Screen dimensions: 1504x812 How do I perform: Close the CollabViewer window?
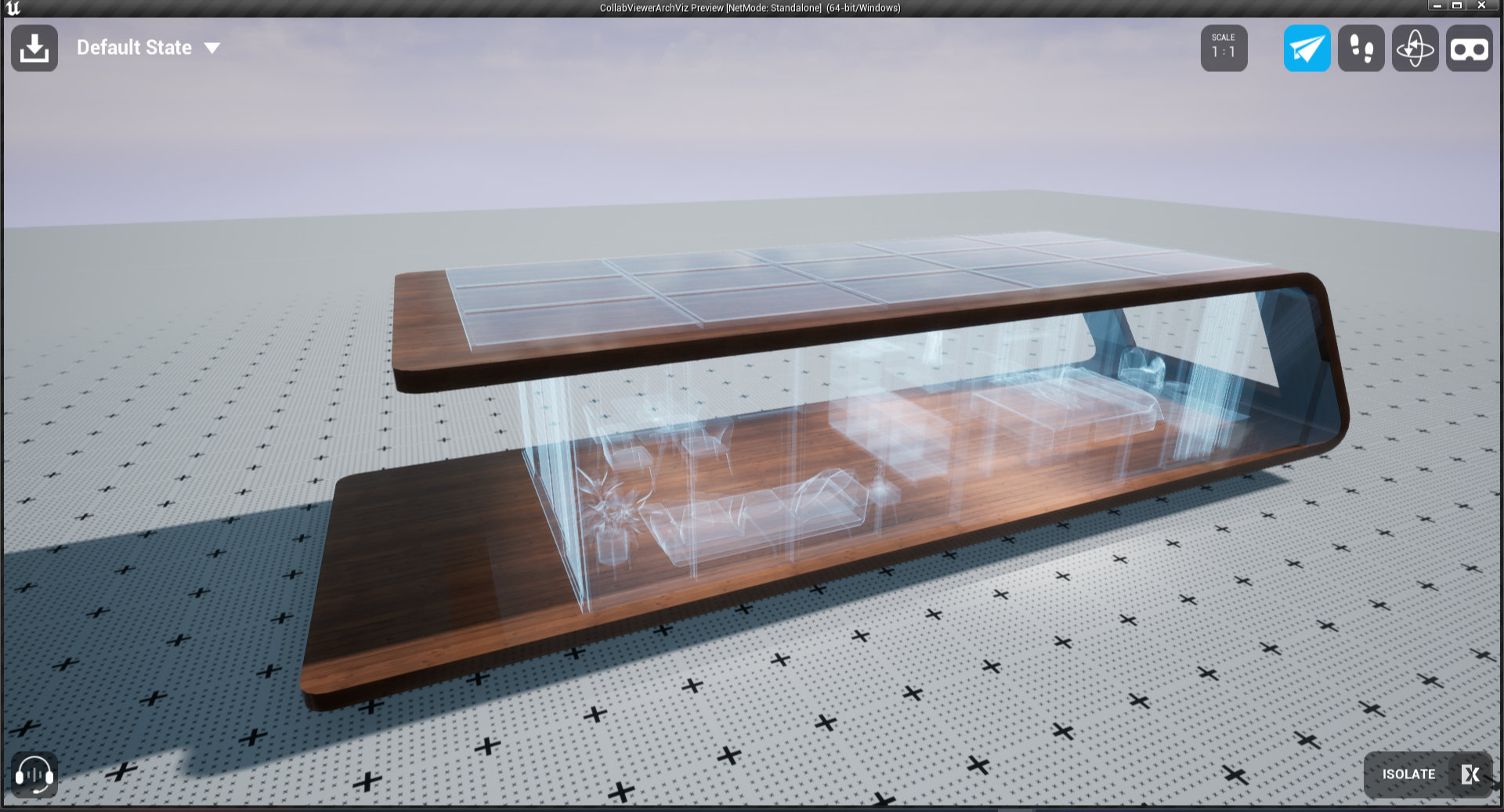(x=1481, y=5)
